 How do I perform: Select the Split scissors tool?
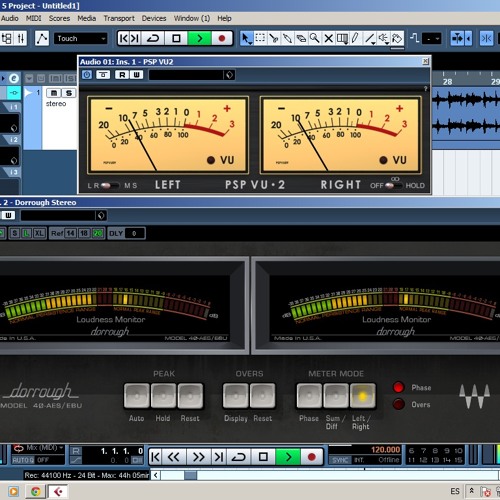[274, 39]
